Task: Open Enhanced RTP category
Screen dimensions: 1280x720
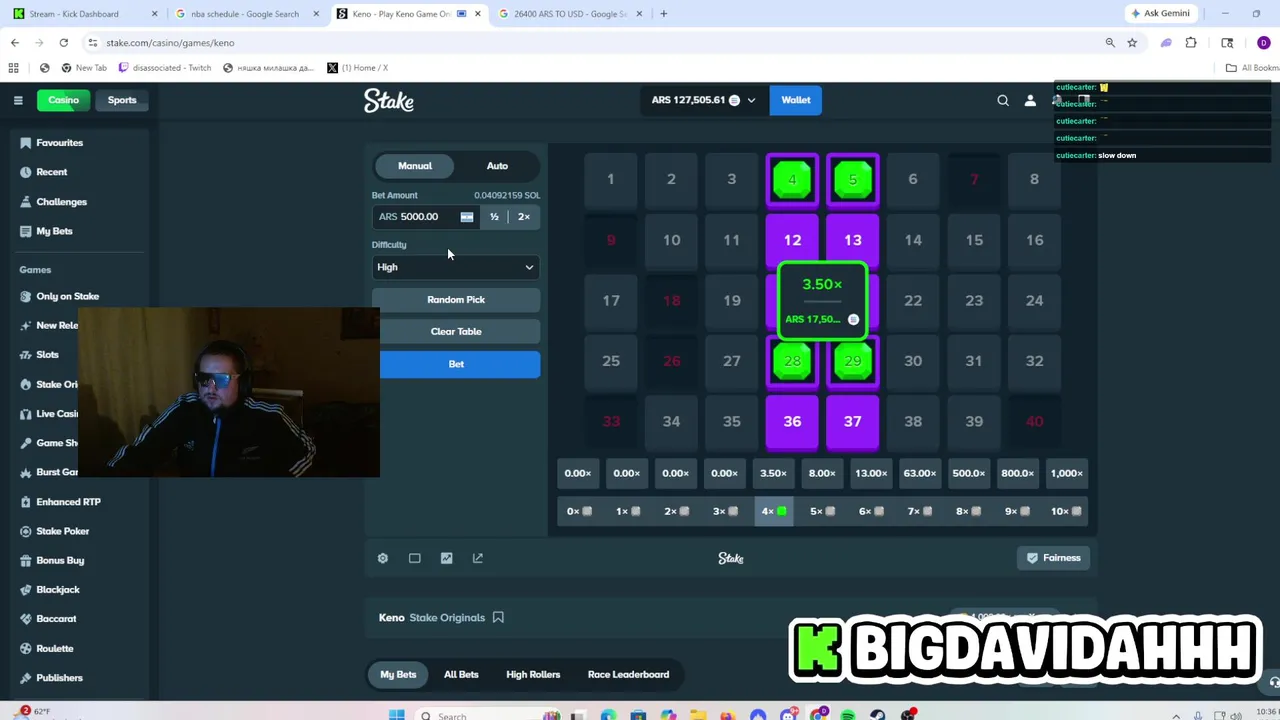Action: (x=68, y=502)
